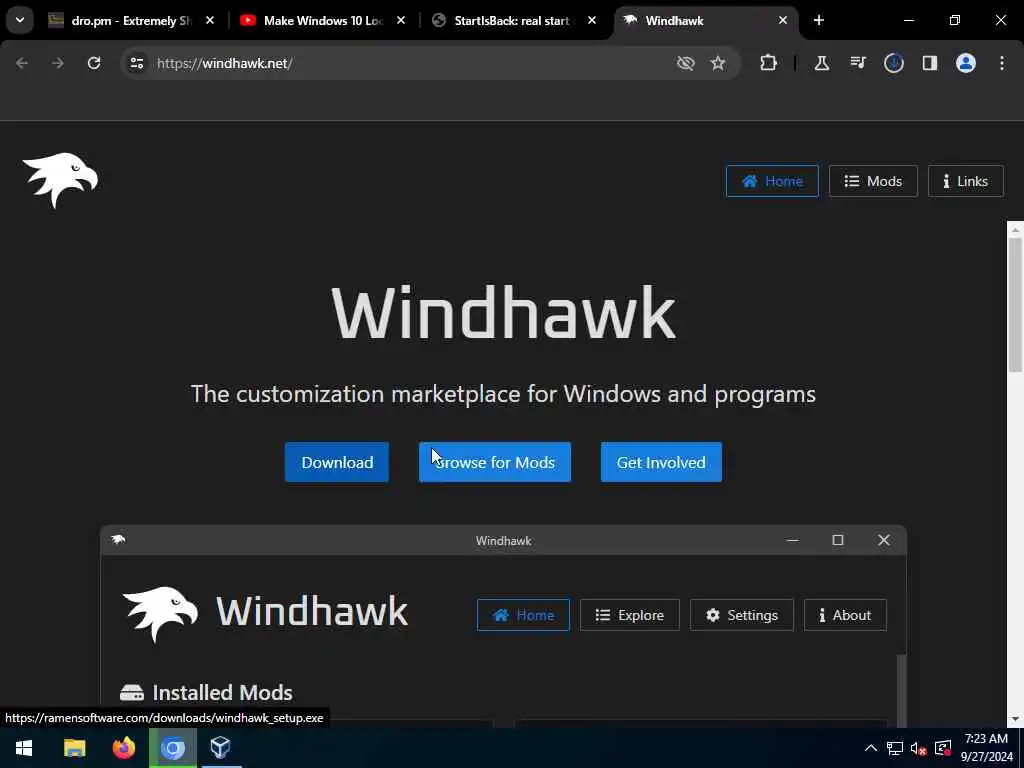Open the browser three-dot menu
The width and height of the screenshot is (1024, 768).
pos(1002,63)
